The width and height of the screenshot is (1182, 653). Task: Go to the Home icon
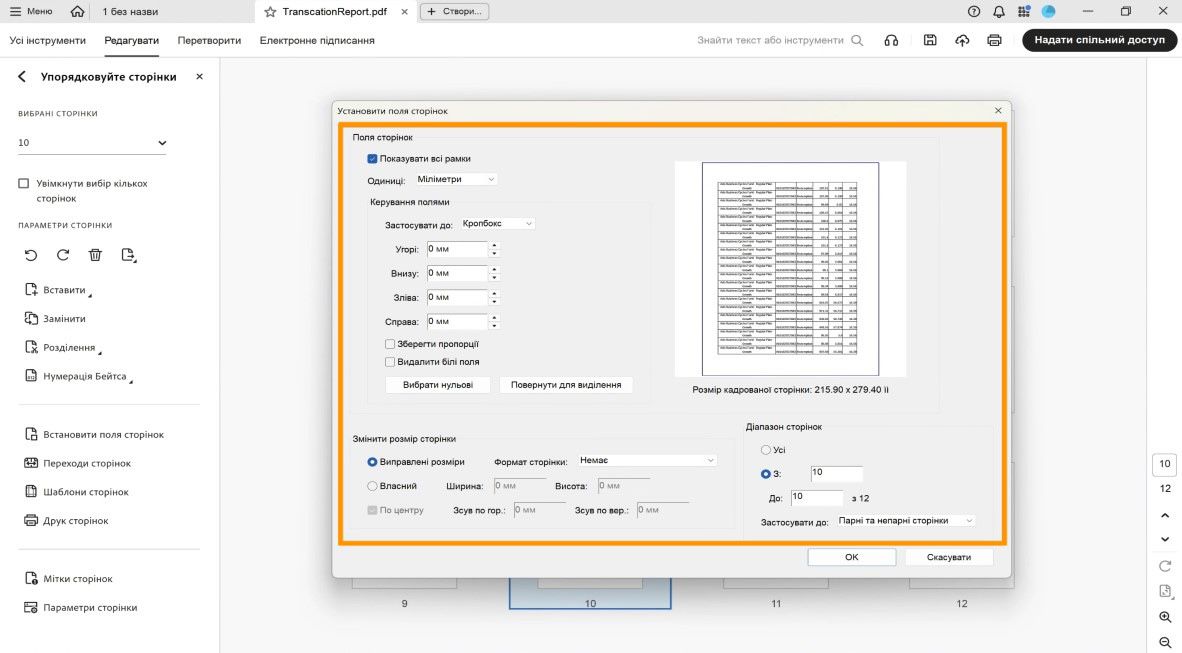coord(77,11)
